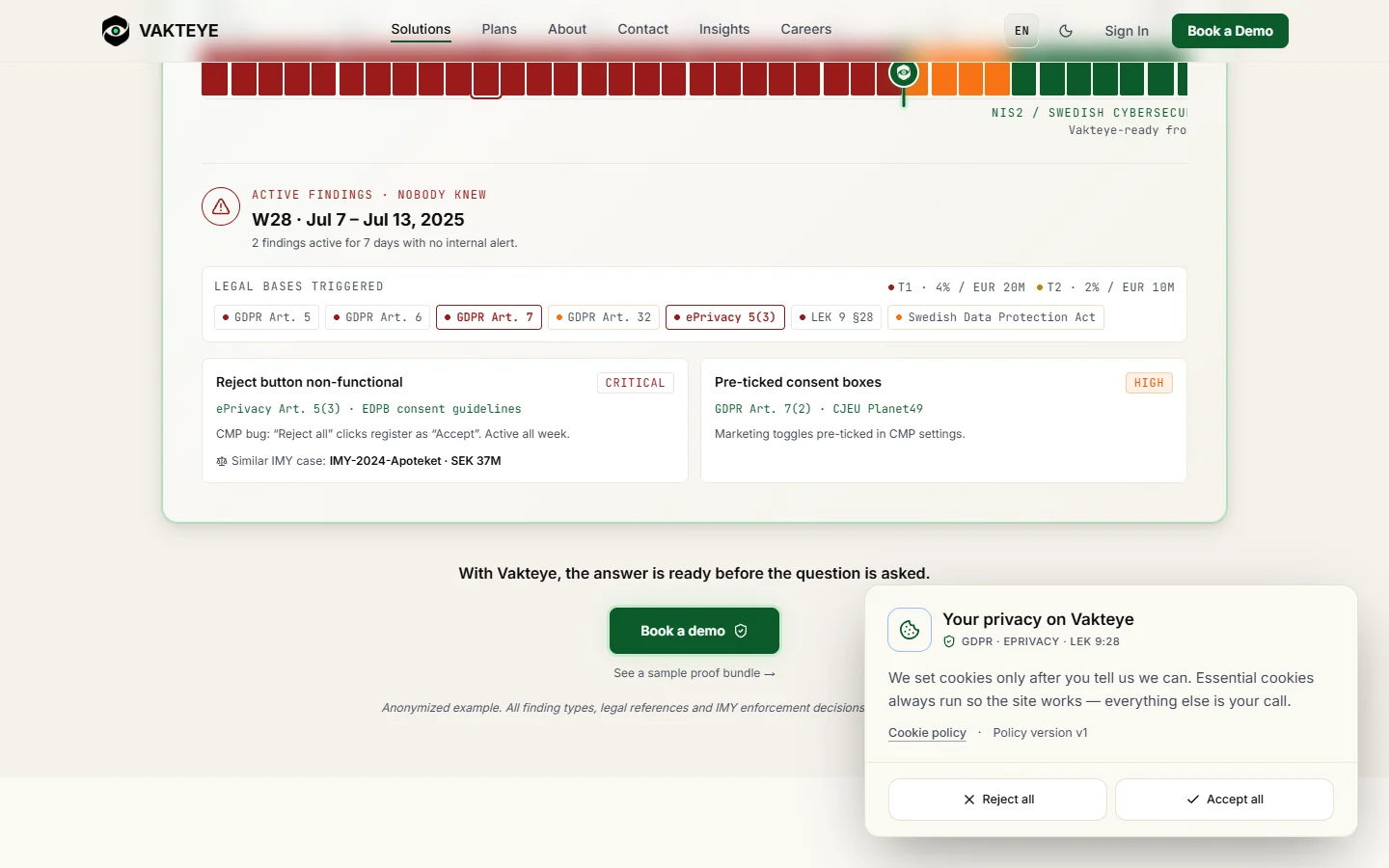This screenshot has height=868, width=1389.
Task: Click the HIGH severity badge
Action: (x=1149, y=383)
